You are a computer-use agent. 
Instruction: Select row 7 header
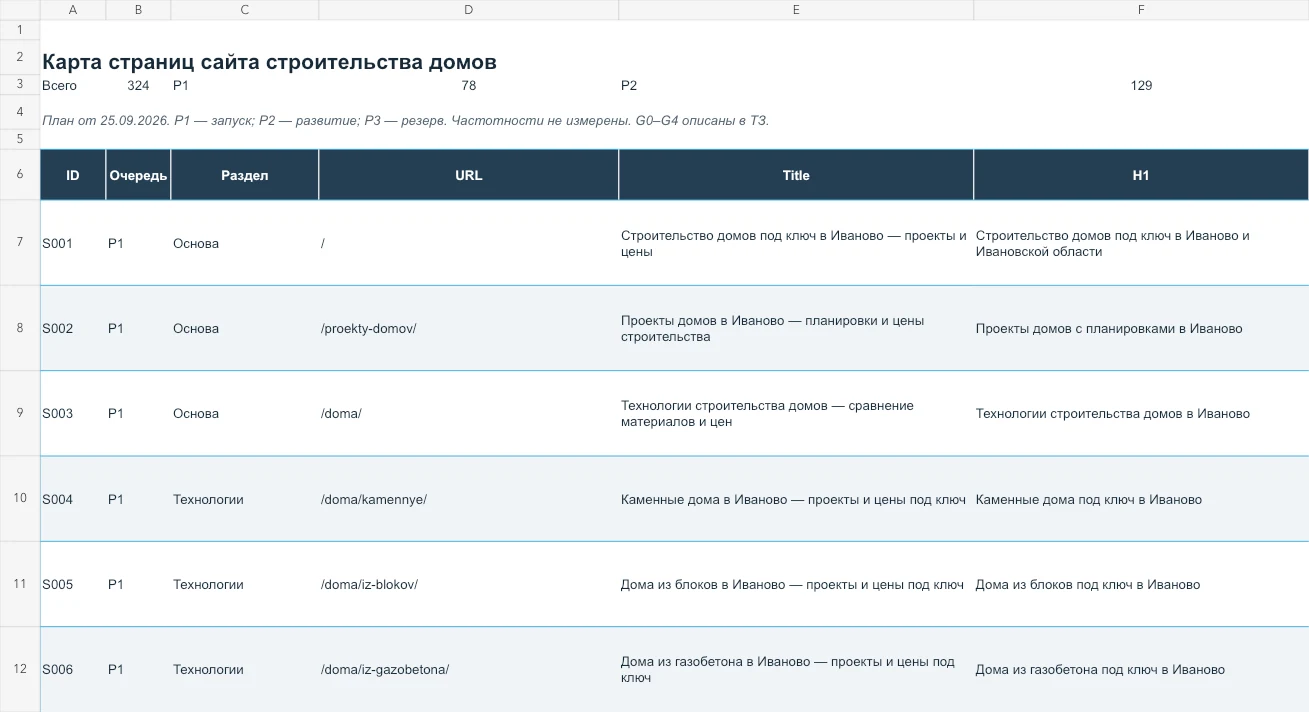pyautogui.click(x=20, y=243)
